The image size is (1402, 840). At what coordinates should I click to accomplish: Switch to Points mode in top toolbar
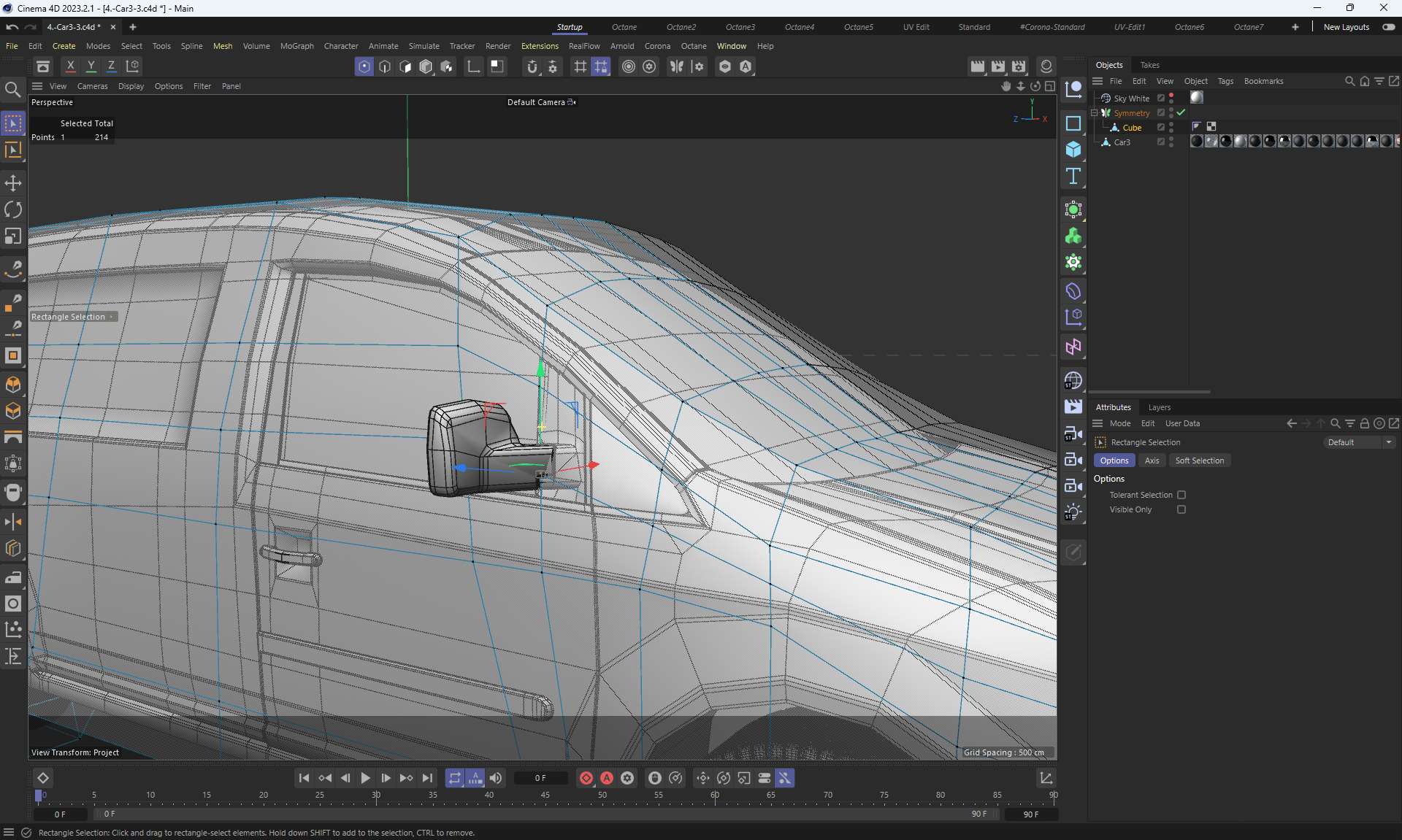click(x=364, y=66)
